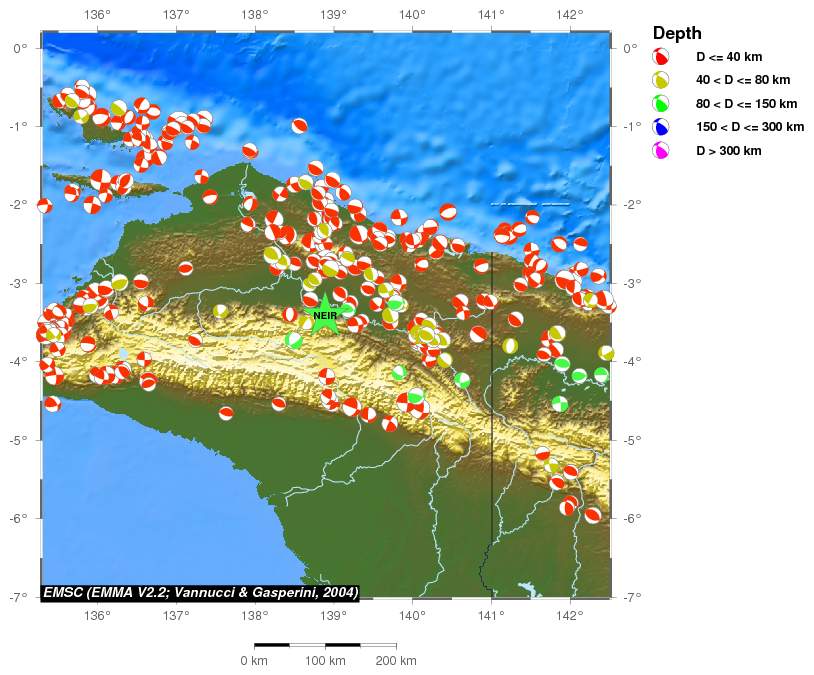Image resolution: width=814 pixels, height=675 pixels.
Task: Click the black-and-white distance scale bar
Action: coord(325,645)
